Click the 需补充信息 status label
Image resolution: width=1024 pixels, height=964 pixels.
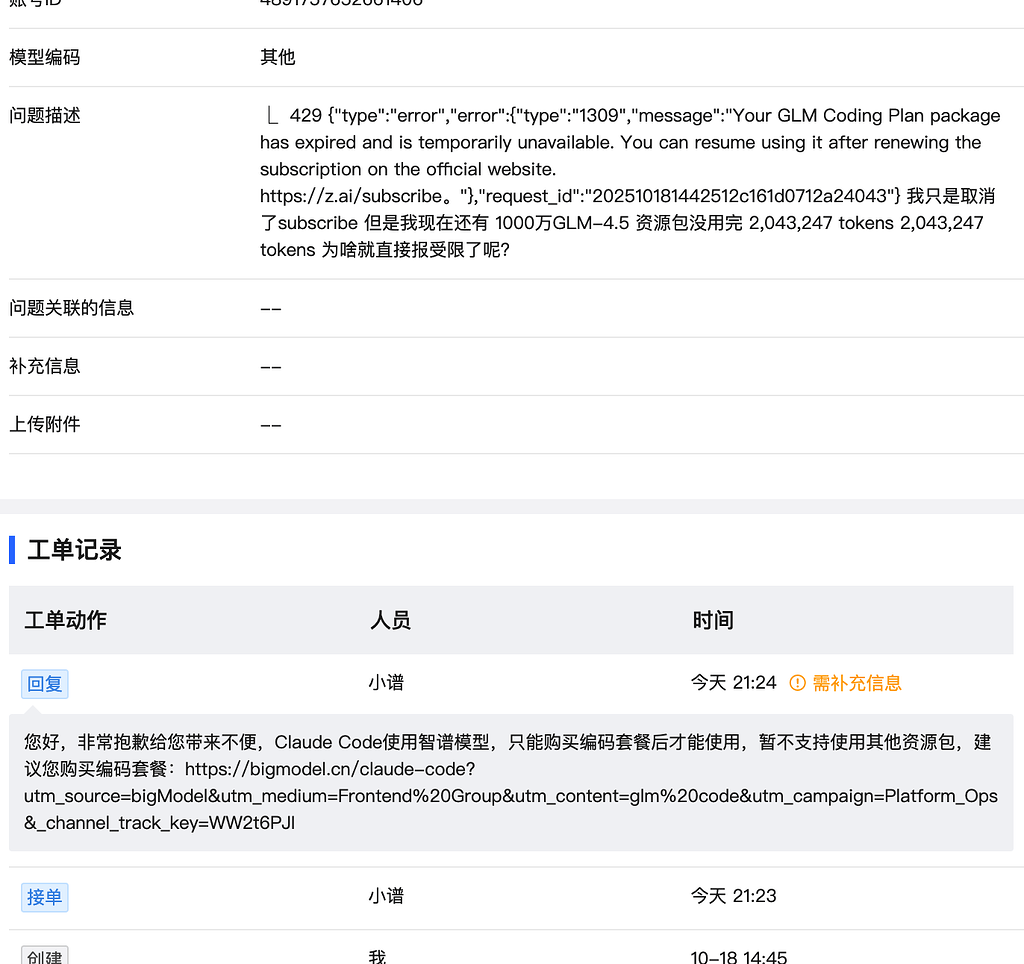pyautogui.click(x=857, y=683)
